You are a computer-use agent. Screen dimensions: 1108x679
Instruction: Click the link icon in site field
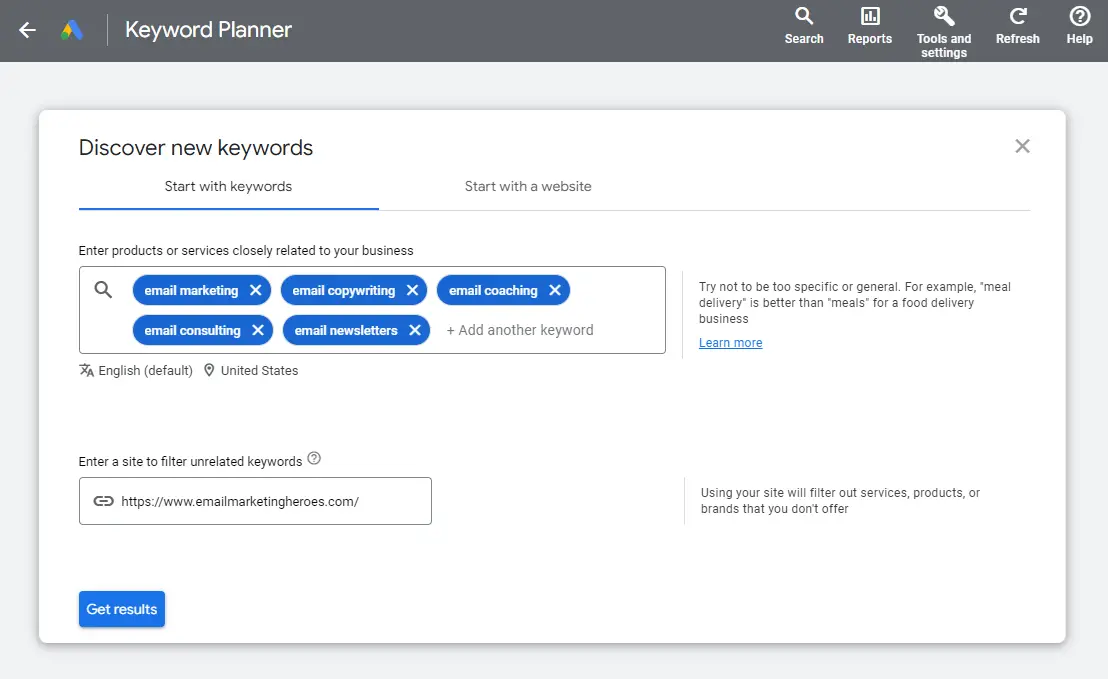click(104, 501)
